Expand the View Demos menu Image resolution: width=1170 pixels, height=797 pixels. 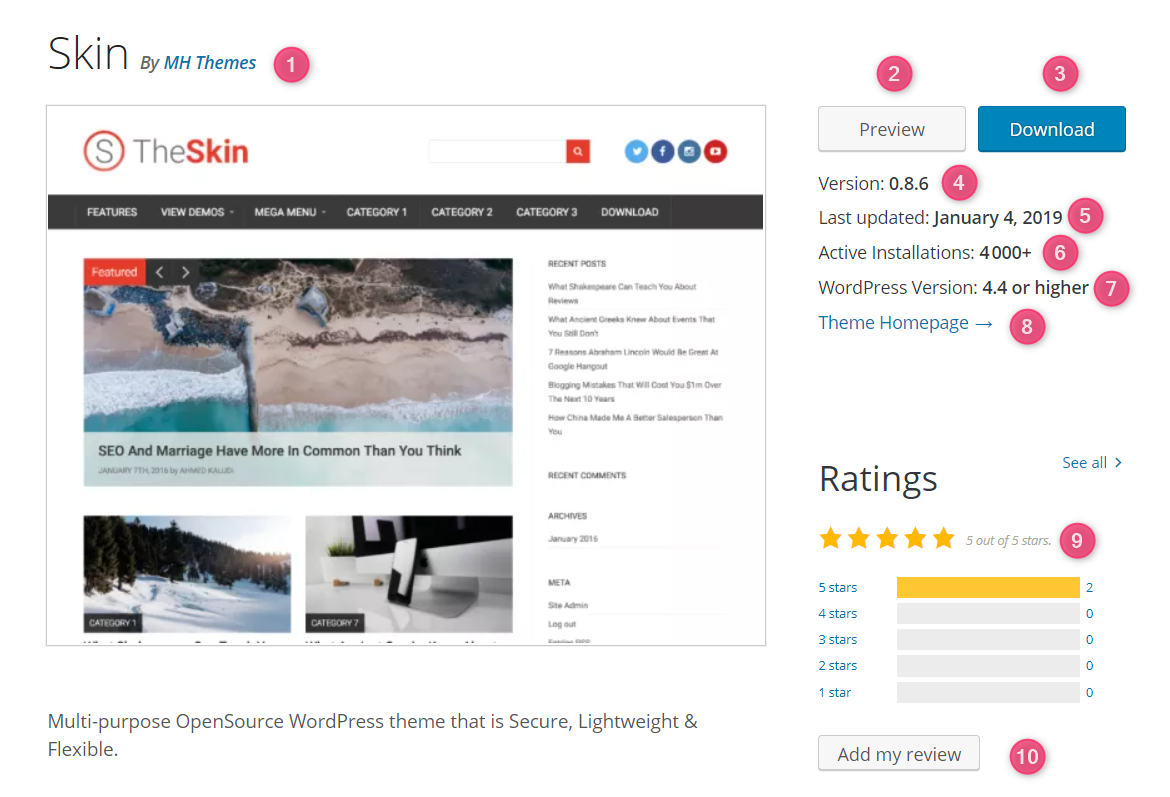point(197,212)
